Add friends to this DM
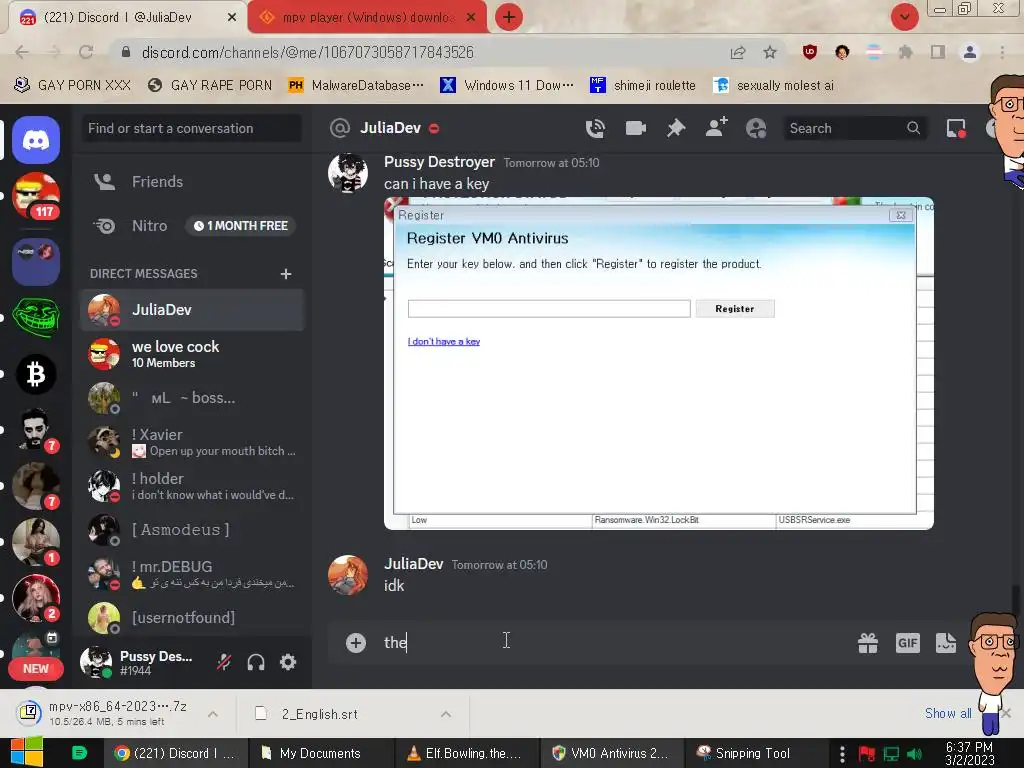1024x768 pixels. 716,127
